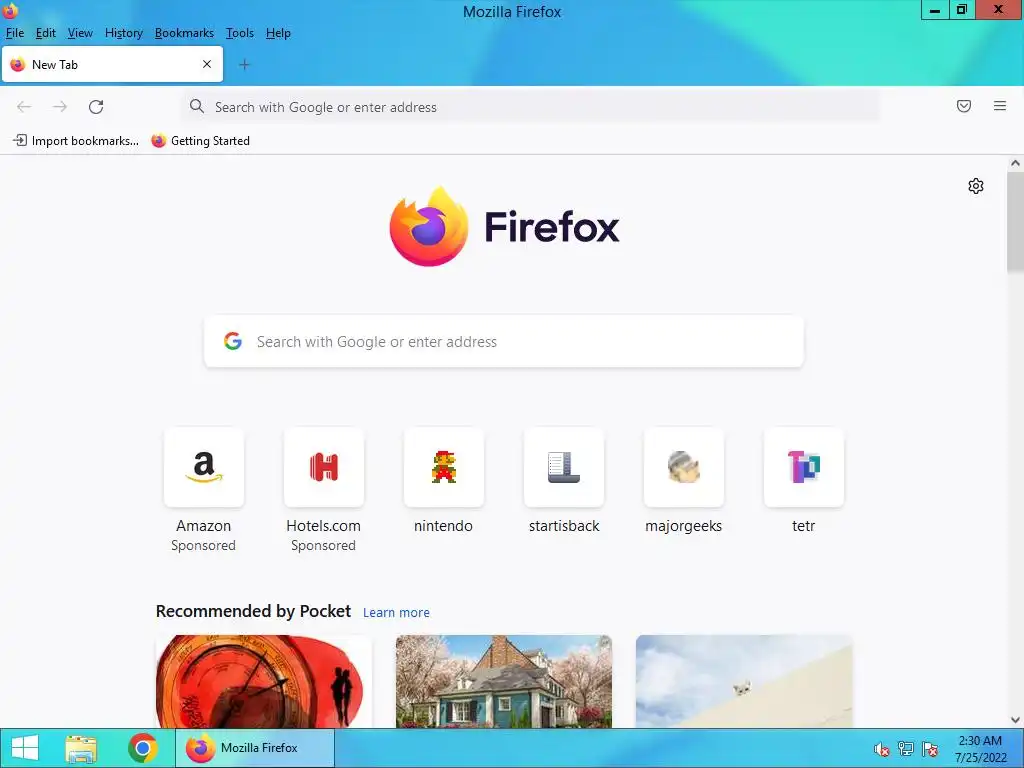Viewport: 1024px width, 768px height.
Task: Click the taskbar clock showing 2:30 AM
Action: point(980,749)
